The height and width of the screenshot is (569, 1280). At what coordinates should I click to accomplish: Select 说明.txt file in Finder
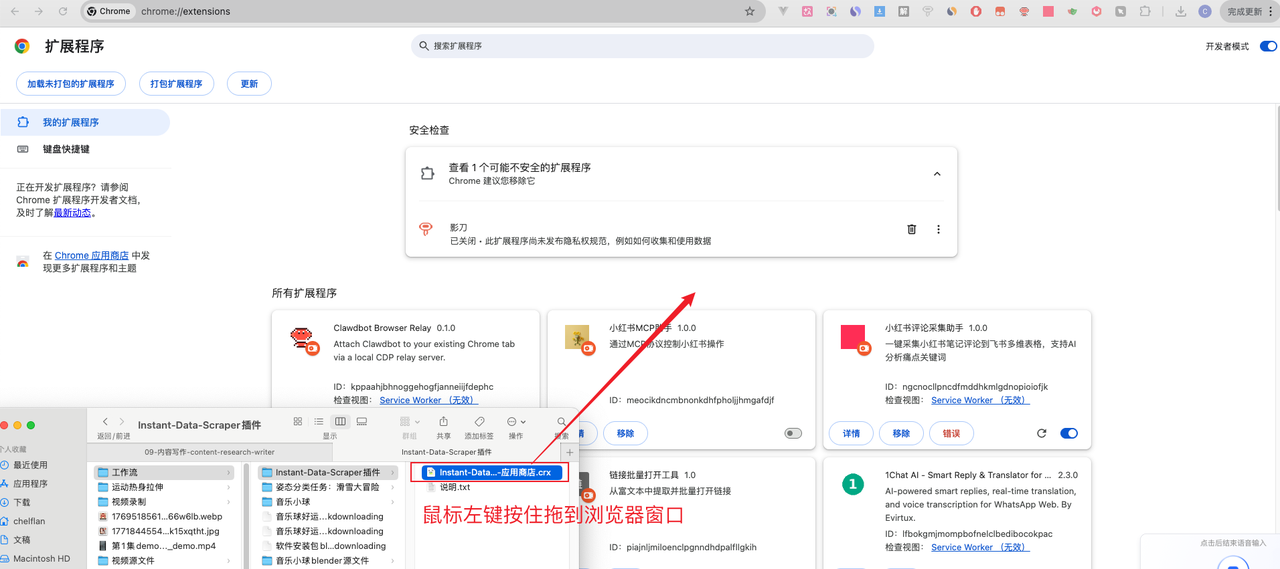pos(455,487)
